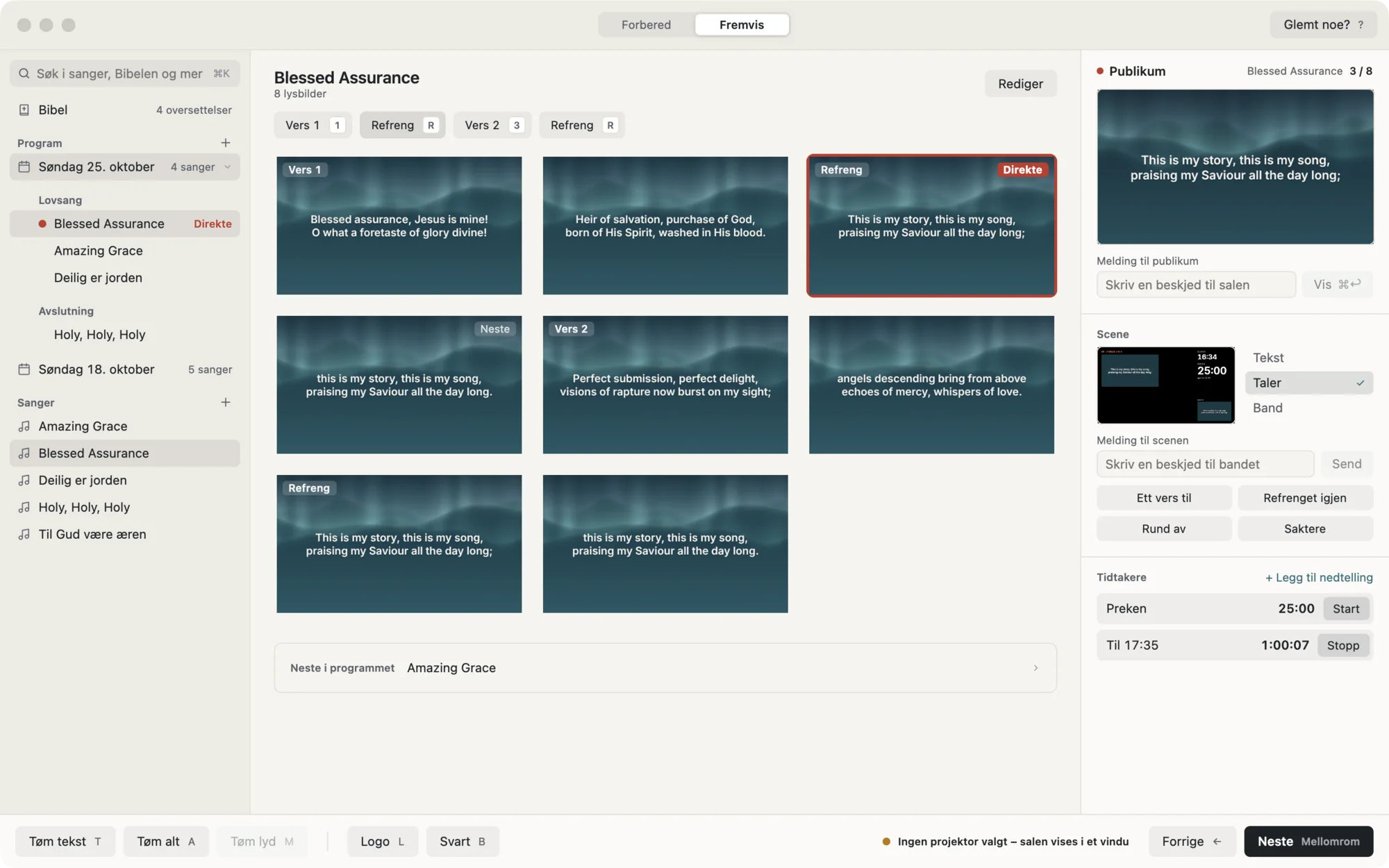Click the search magnifier icon

(x=24, y=74)
